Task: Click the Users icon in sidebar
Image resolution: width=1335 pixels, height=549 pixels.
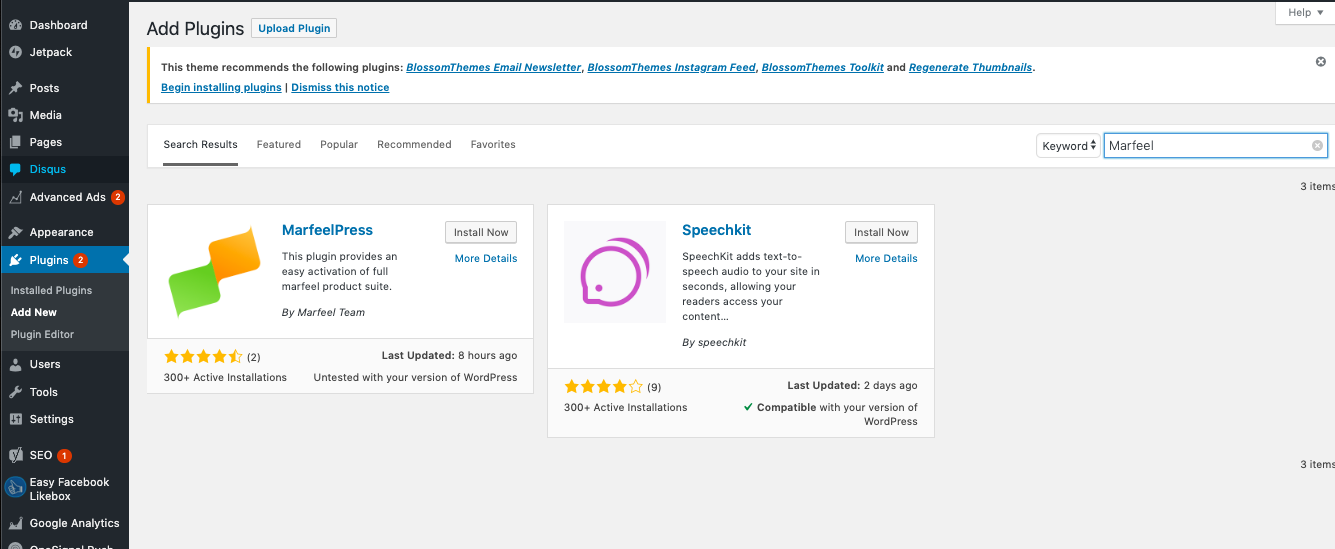Action: pos(15,364)
